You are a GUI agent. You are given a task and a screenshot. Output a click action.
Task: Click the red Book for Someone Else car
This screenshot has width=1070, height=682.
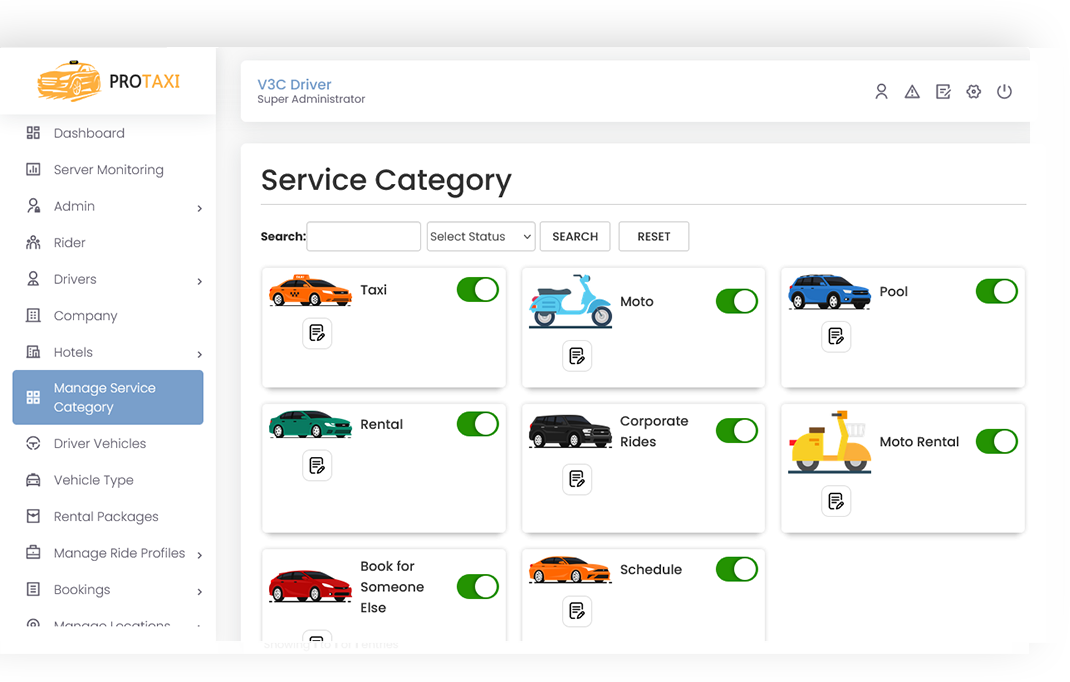coord(310,585)
